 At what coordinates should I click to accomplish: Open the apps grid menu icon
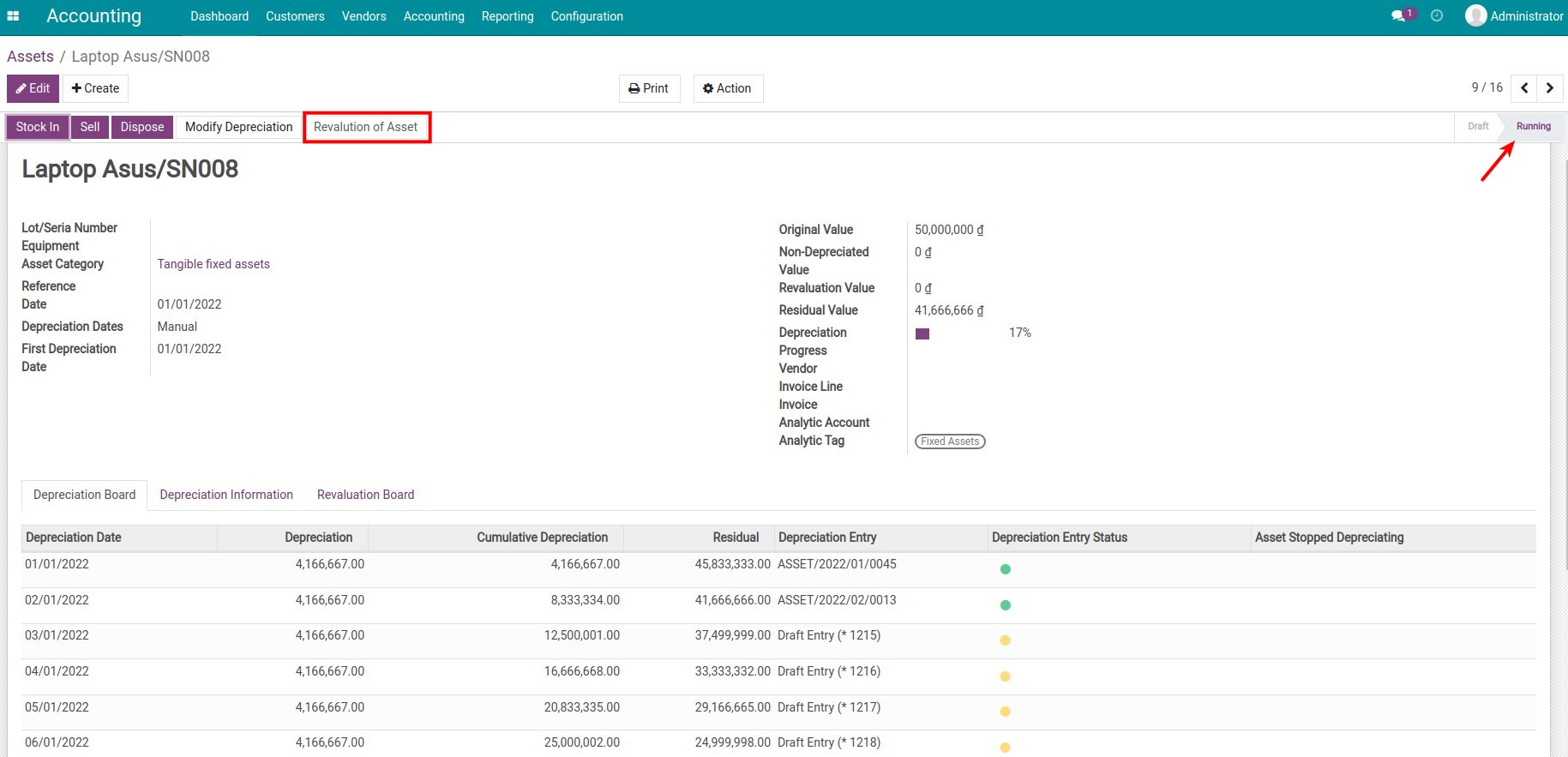[x=13, y=16]
